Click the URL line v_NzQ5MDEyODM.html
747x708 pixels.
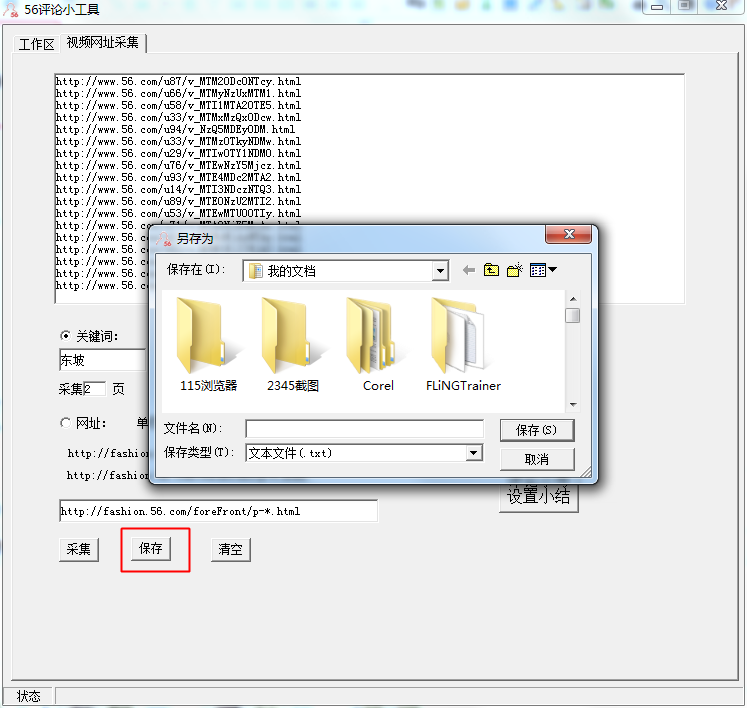click(175, 129)
